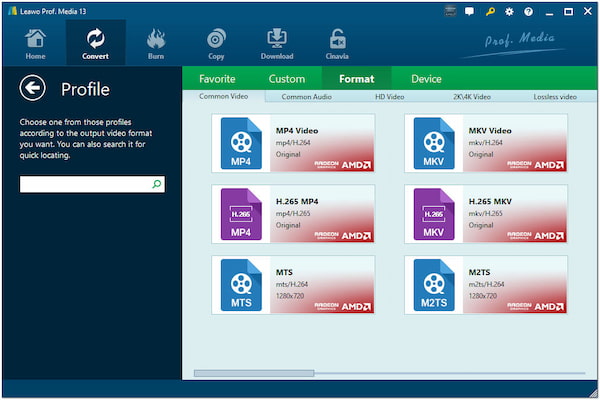Click the Home icon in top toolbar

point(35,43)
